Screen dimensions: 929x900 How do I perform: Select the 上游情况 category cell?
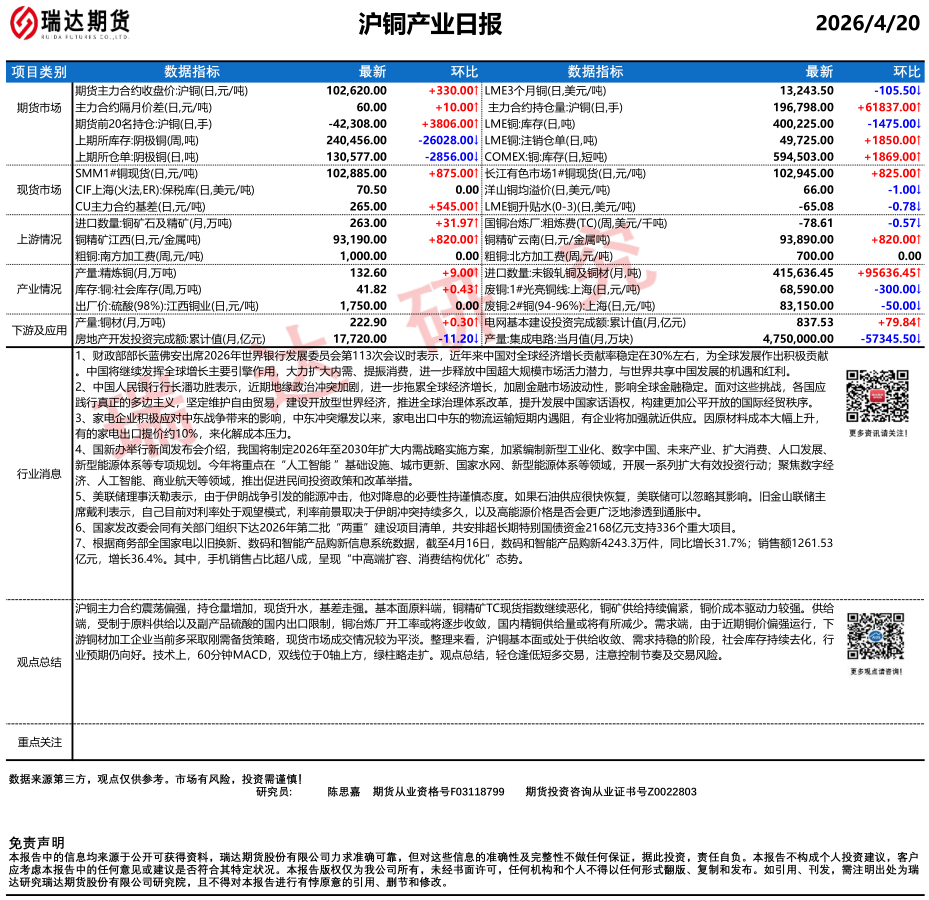39,241
